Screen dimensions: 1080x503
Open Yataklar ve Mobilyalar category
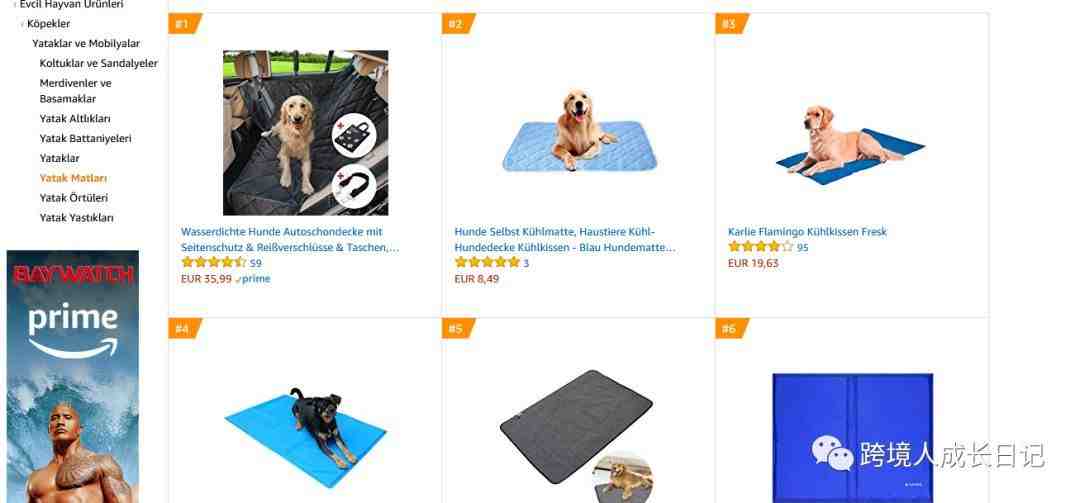86,43
